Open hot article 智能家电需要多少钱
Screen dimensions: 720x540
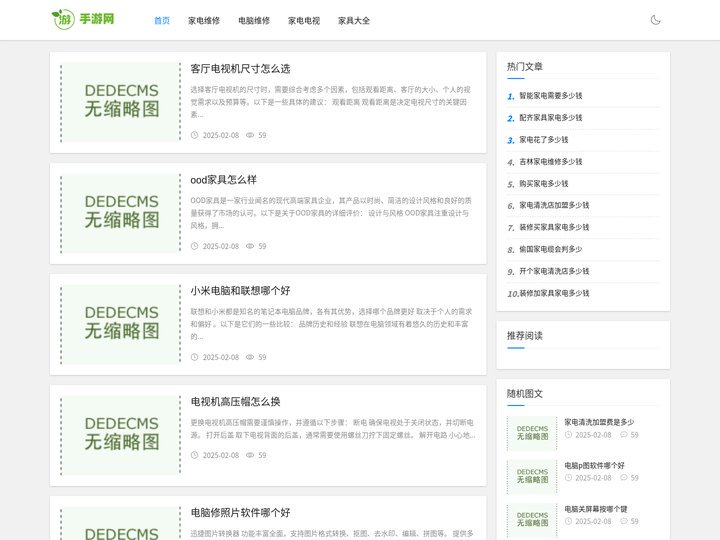tap(551, 96)
